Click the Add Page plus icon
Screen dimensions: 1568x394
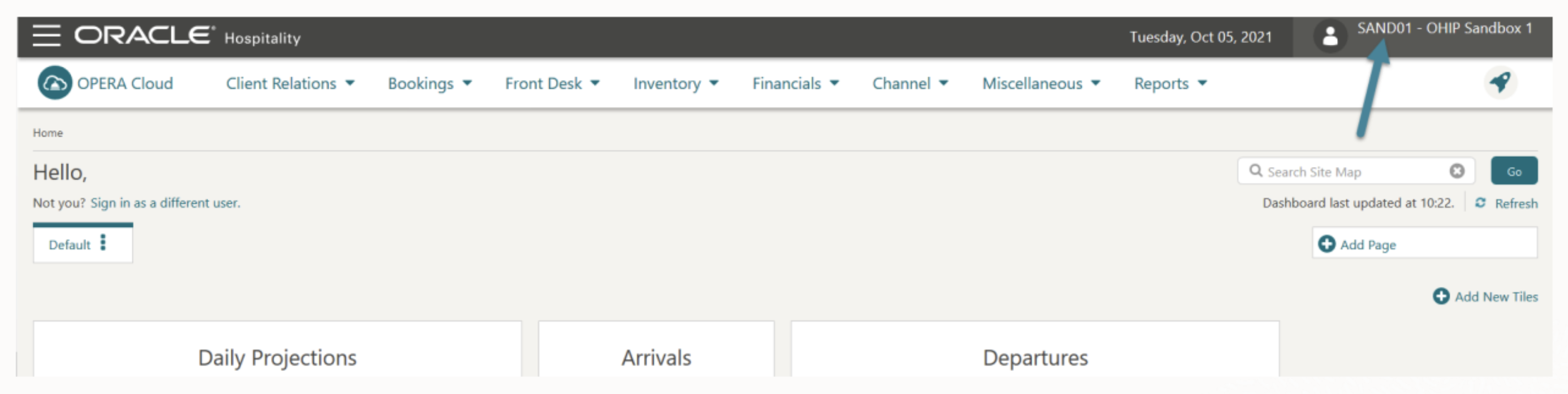click(1326, 244)
